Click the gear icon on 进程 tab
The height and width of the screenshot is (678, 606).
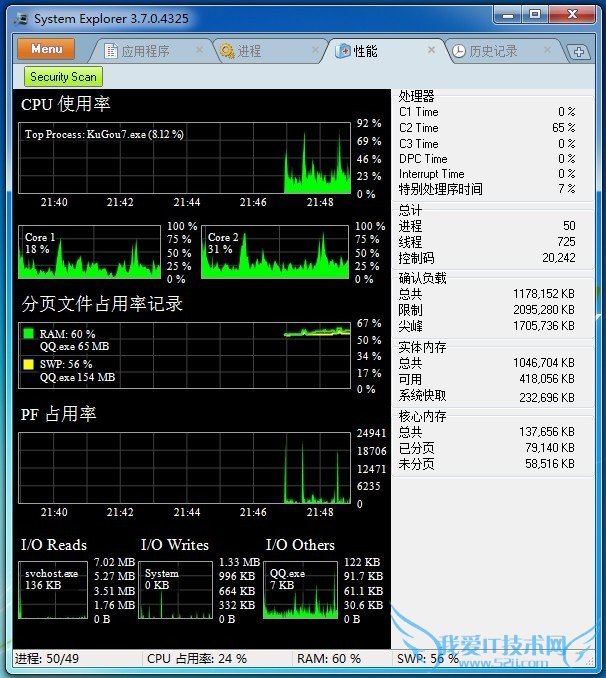pyautogui.click(x=227, y=51)
